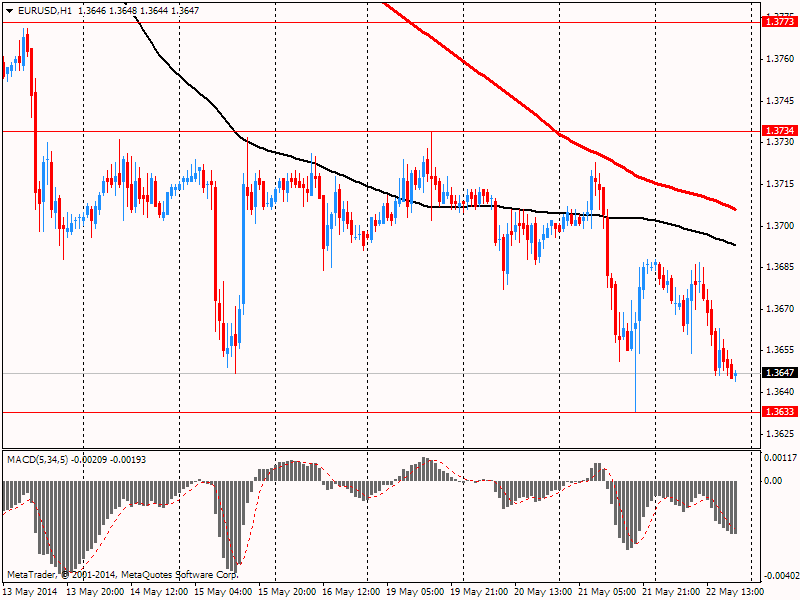800x600 pixels.
Task: Click the 0.00 value on the MACD scale
Action: coord(773,481)
